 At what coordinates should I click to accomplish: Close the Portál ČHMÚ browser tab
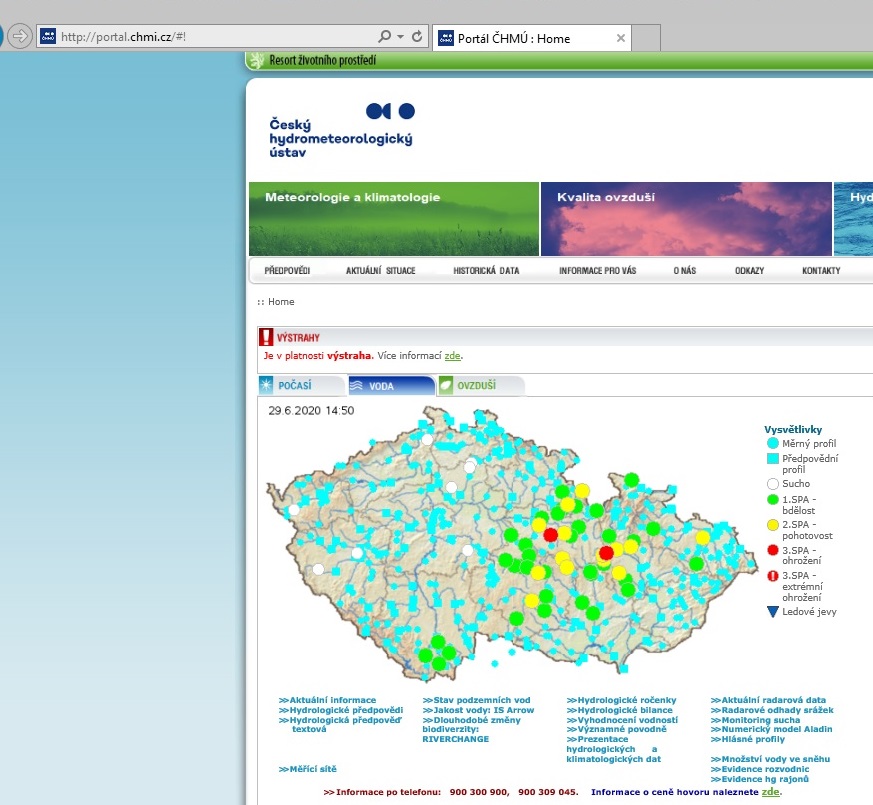(x=620, y=38)
